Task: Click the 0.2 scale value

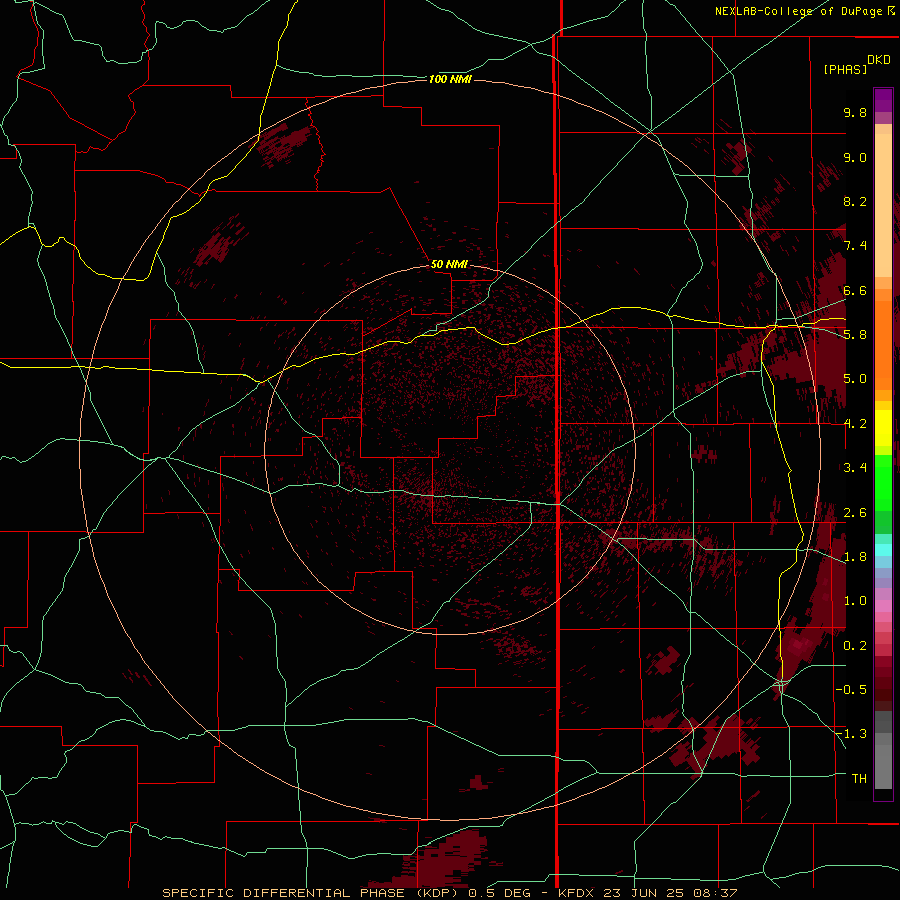Action: (x=855, y=646)
